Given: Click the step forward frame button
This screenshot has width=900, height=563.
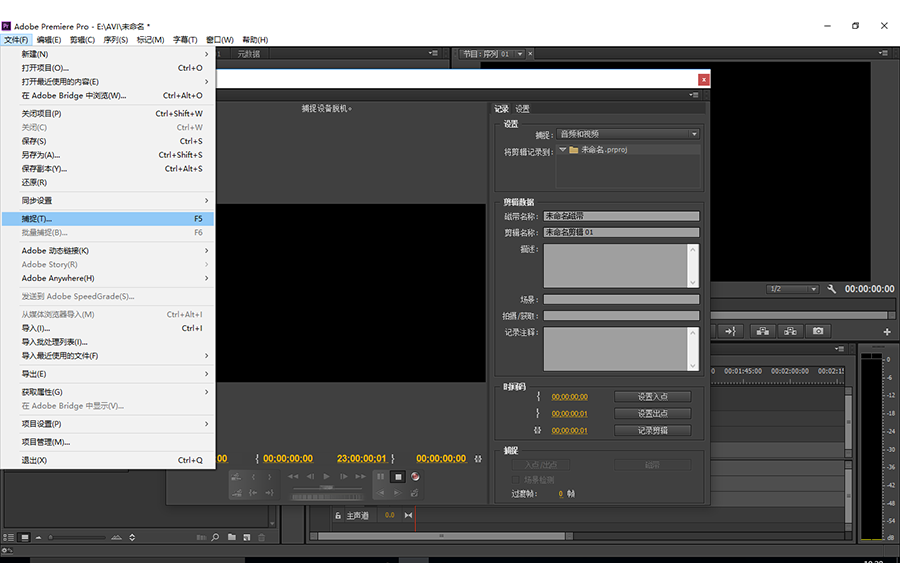Looking at the screenshot, I should click(x=343, y=476).
